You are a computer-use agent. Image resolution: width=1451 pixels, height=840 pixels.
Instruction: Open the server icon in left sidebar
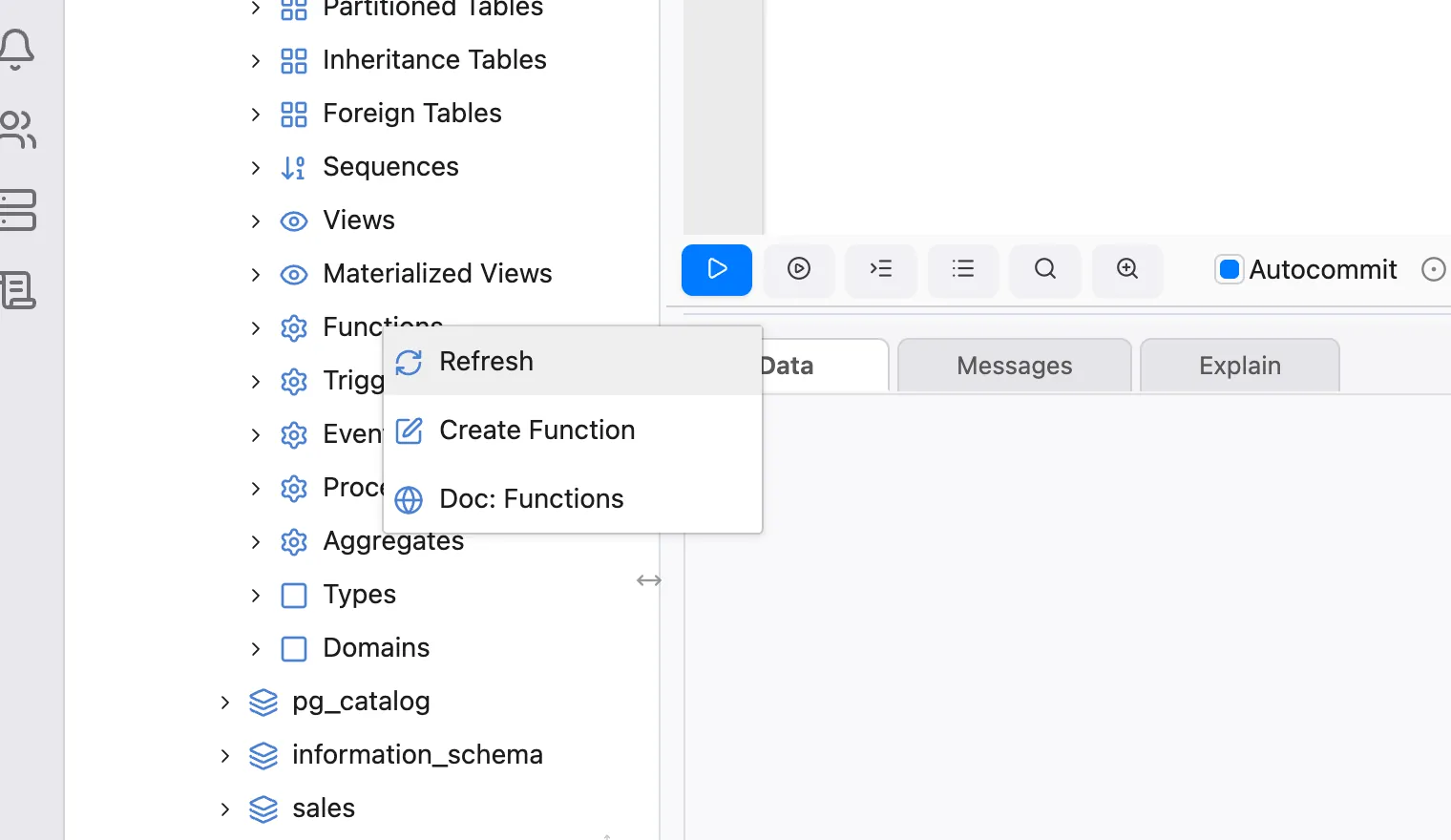click(17, 210)
